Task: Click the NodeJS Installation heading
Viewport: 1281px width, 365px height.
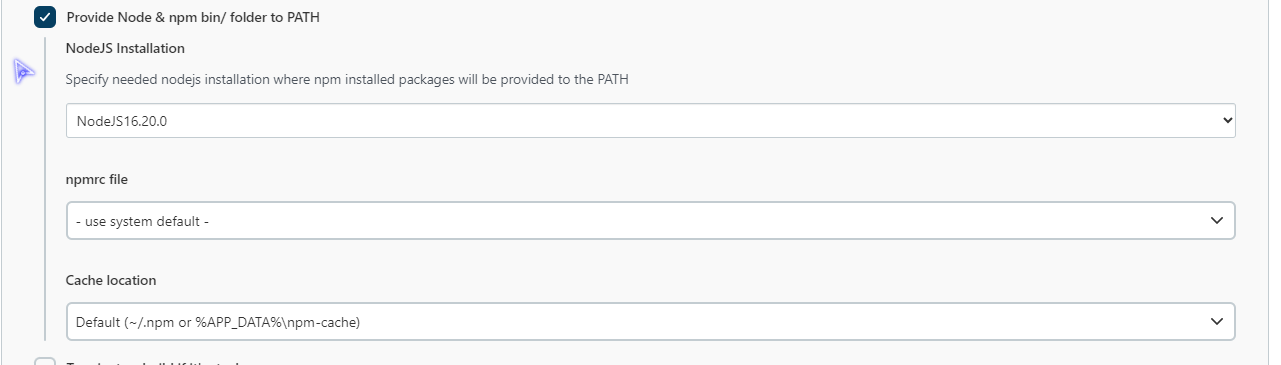Action: [125, 48]
